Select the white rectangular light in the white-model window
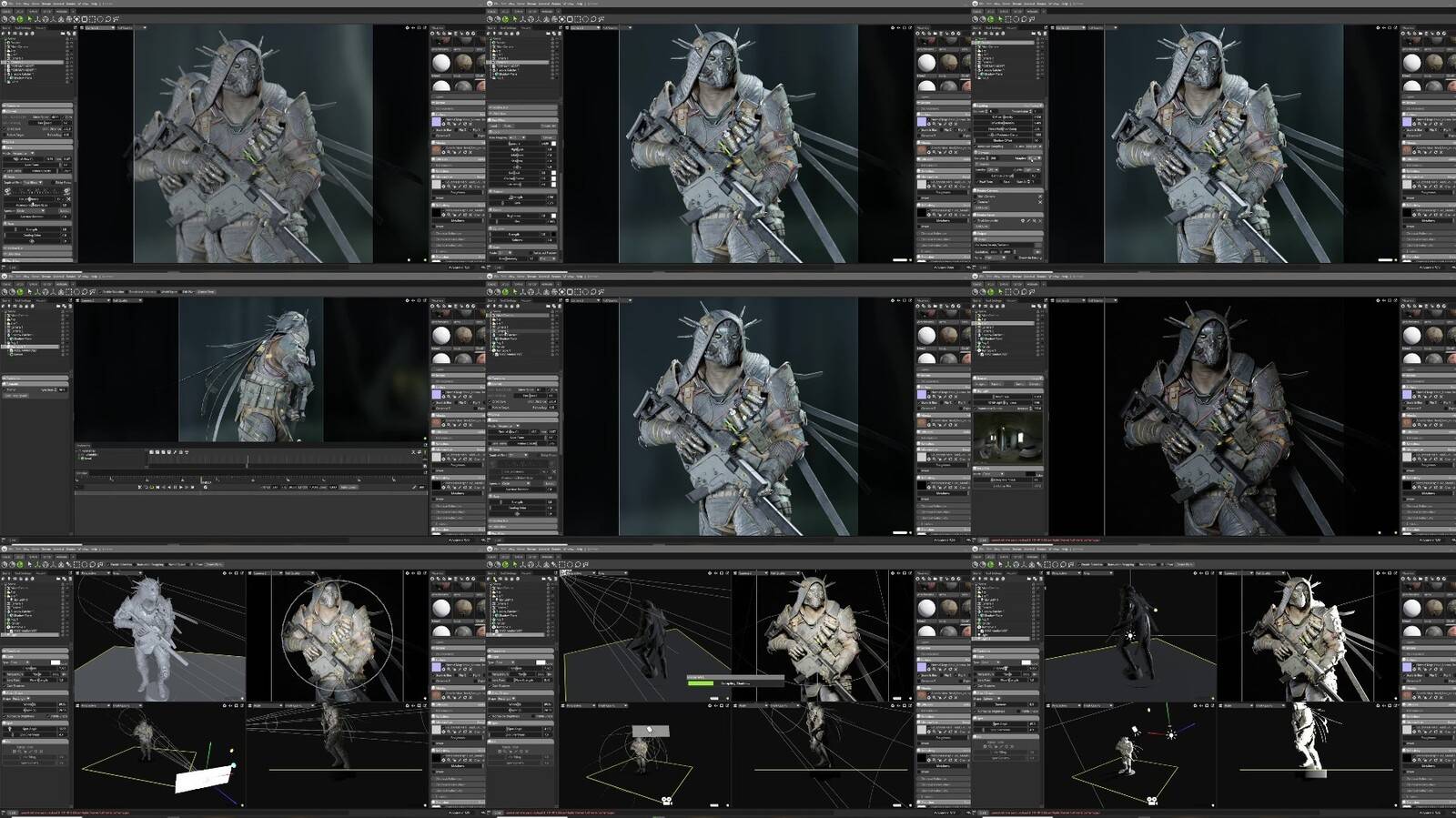Screen dimensions: 1456x818 tap(203, 778)
